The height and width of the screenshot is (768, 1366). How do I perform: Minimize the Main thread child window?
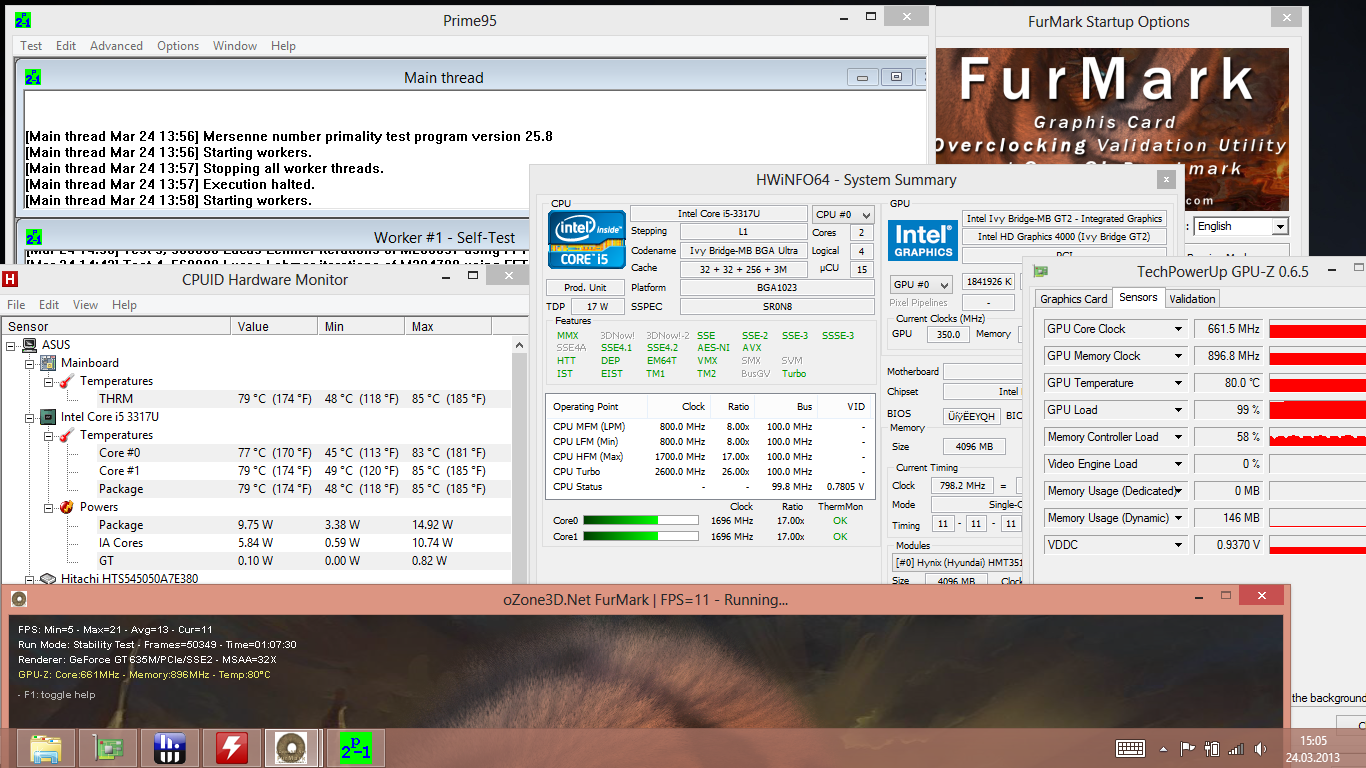point(862,77)
